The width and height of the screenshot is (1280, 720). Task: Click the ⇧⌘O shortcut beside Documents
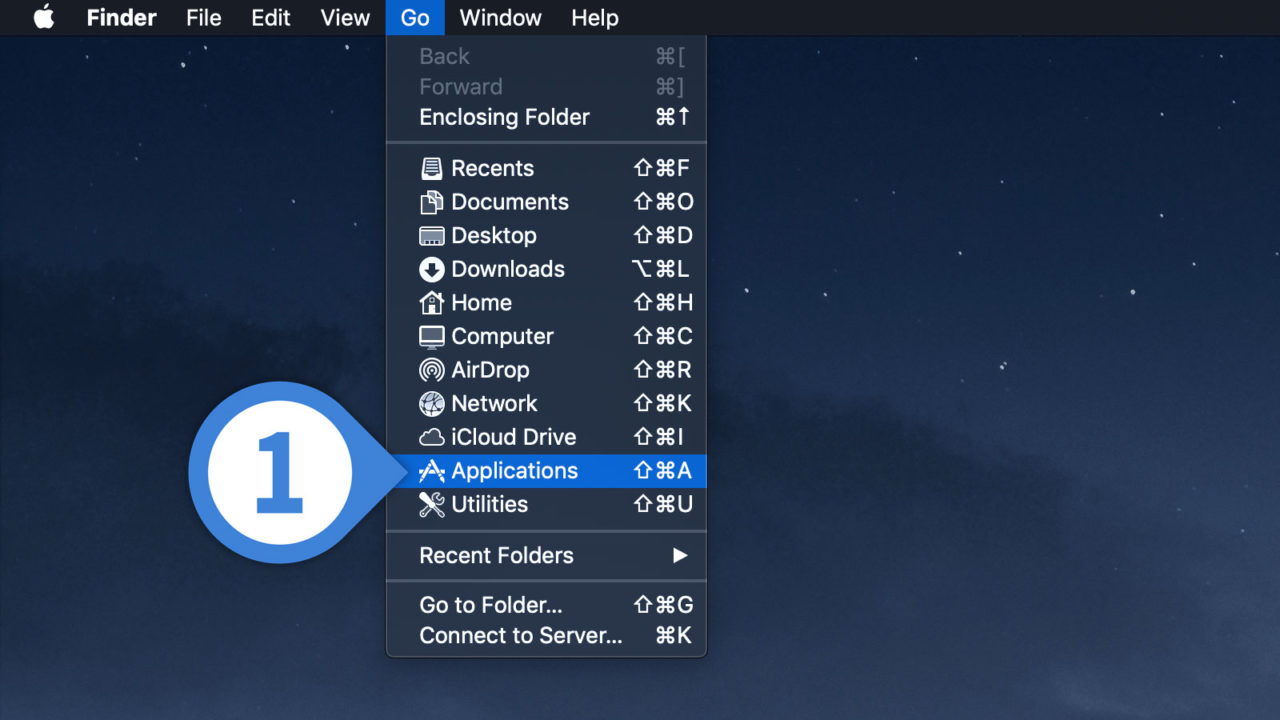(x=663, y=202)
